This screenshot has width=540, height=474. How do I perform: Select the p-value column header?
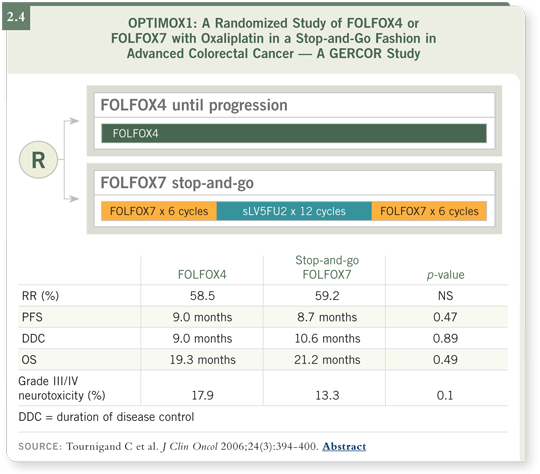tap(445, 275)
